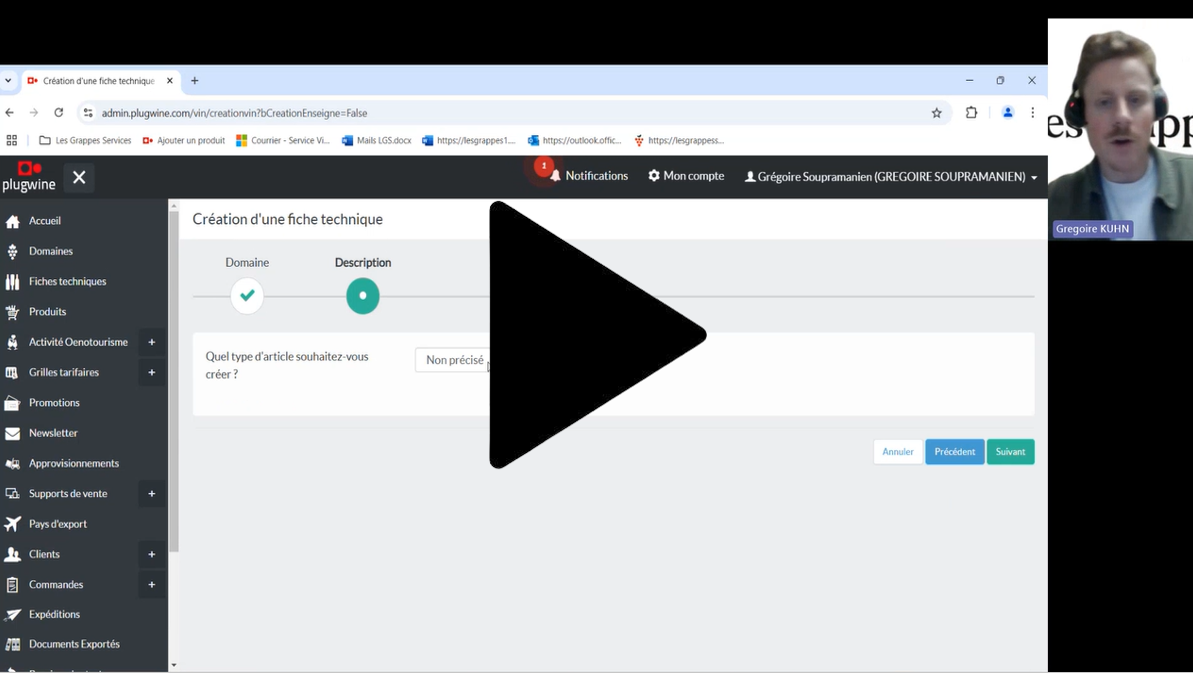Screen dimensions: 1193x673
Task: Expand the Supports de vente submenu
Action: coord(152,494)
